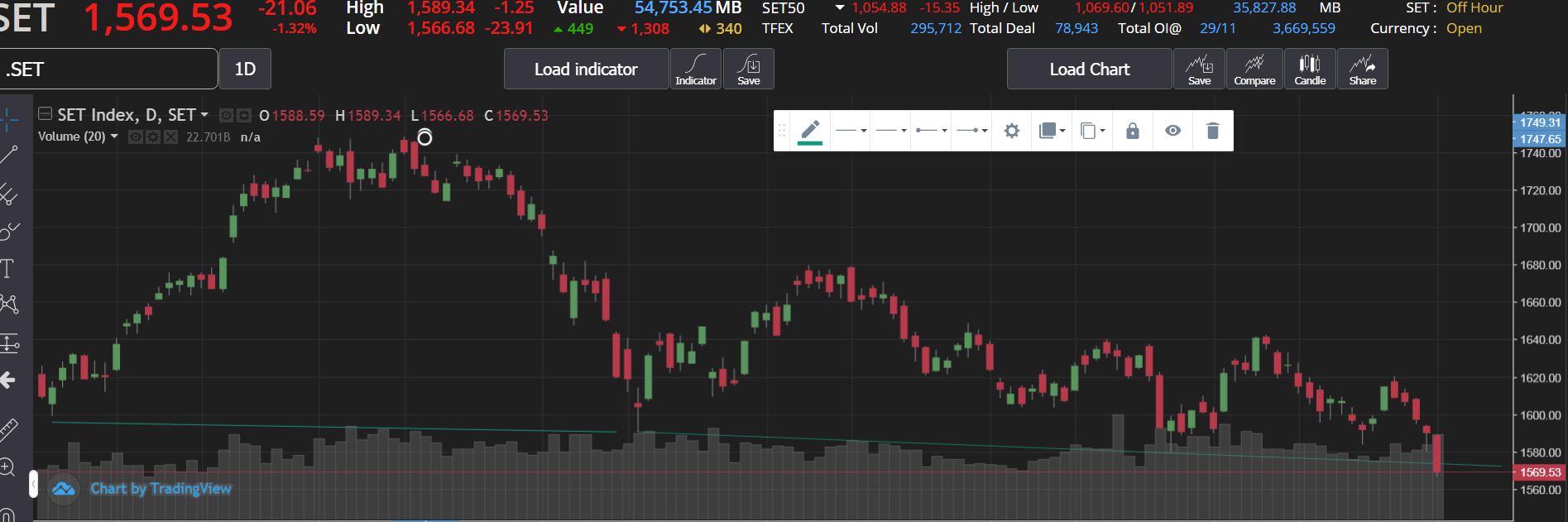The height and width of the screenshot is (522, 1568).
Task: Toggle drawing visibility with eye icon
Action: (1172, 131)
